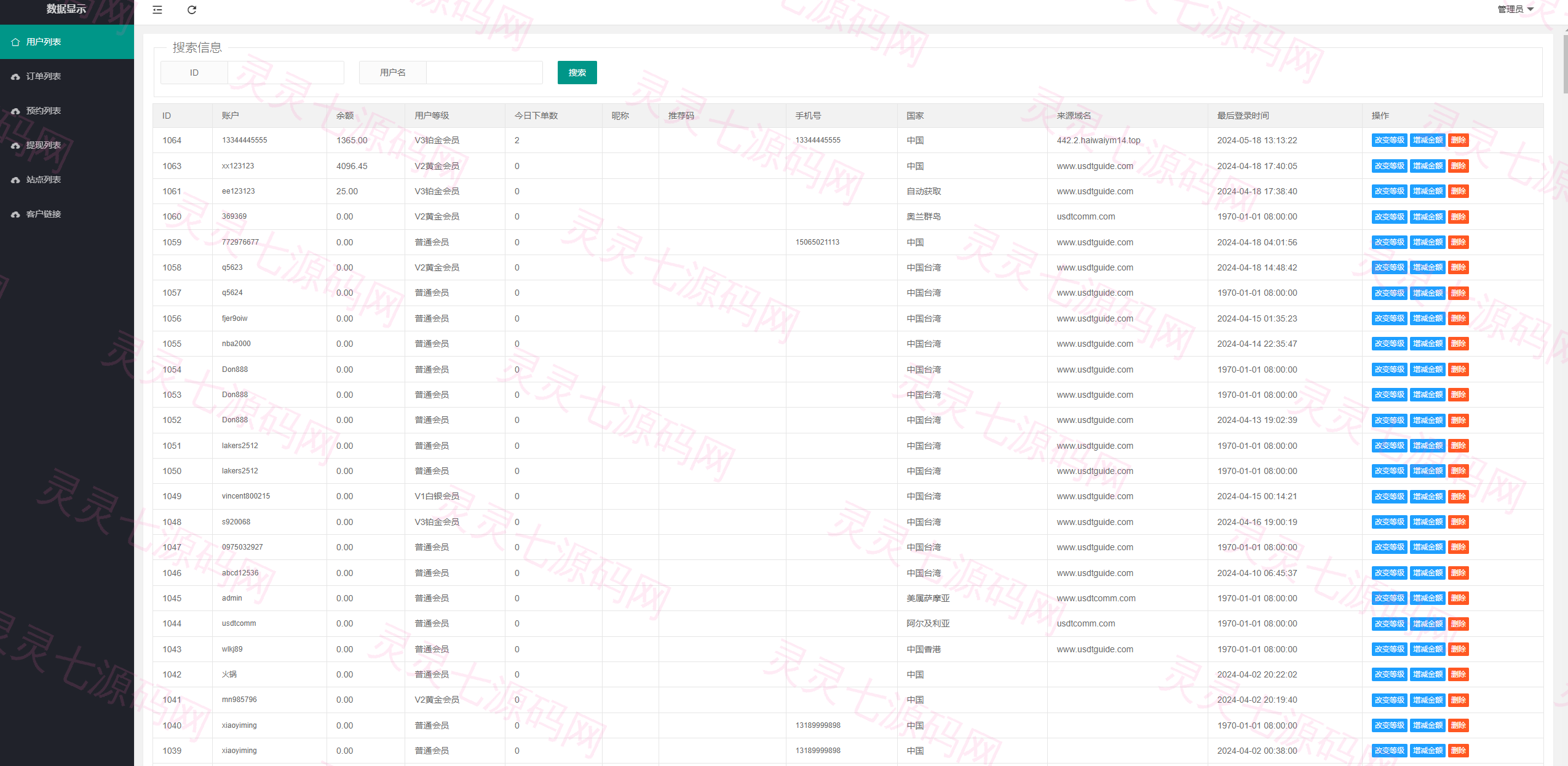Click 增减金额 for user 1042
1568x766 pixels.
click(1427, 674)
